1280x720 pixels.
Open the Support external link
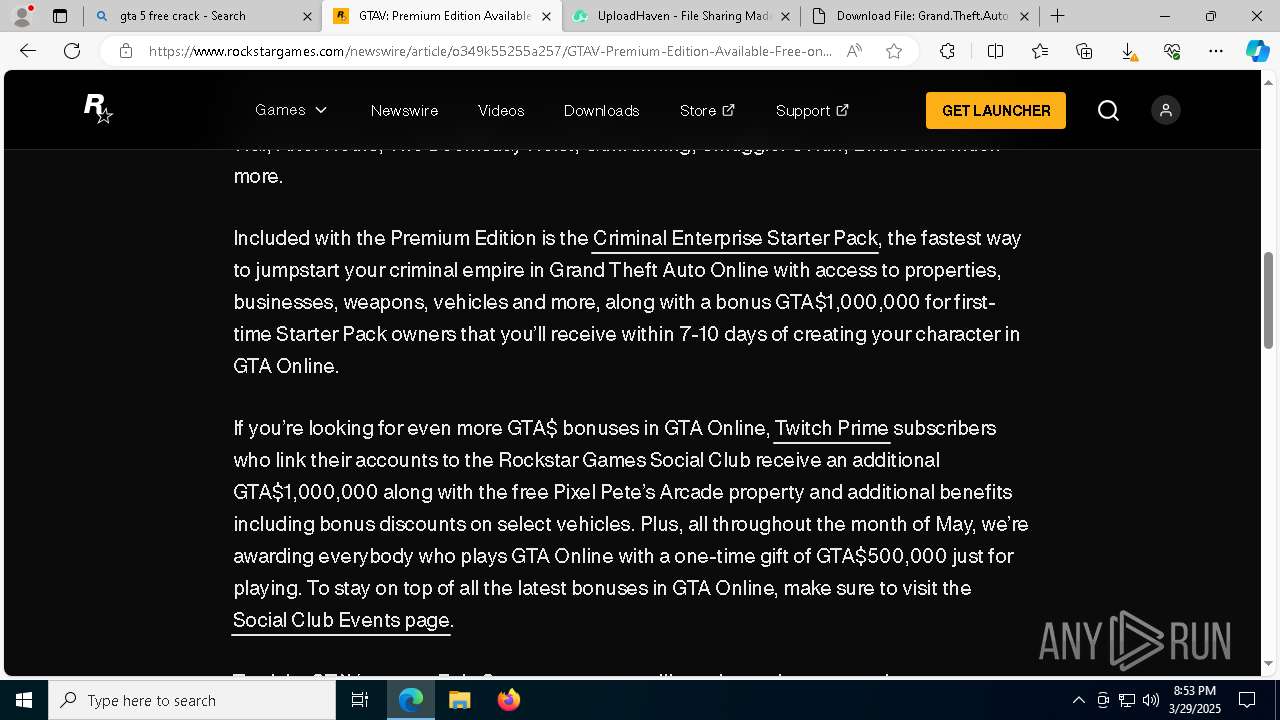(812, 110)
